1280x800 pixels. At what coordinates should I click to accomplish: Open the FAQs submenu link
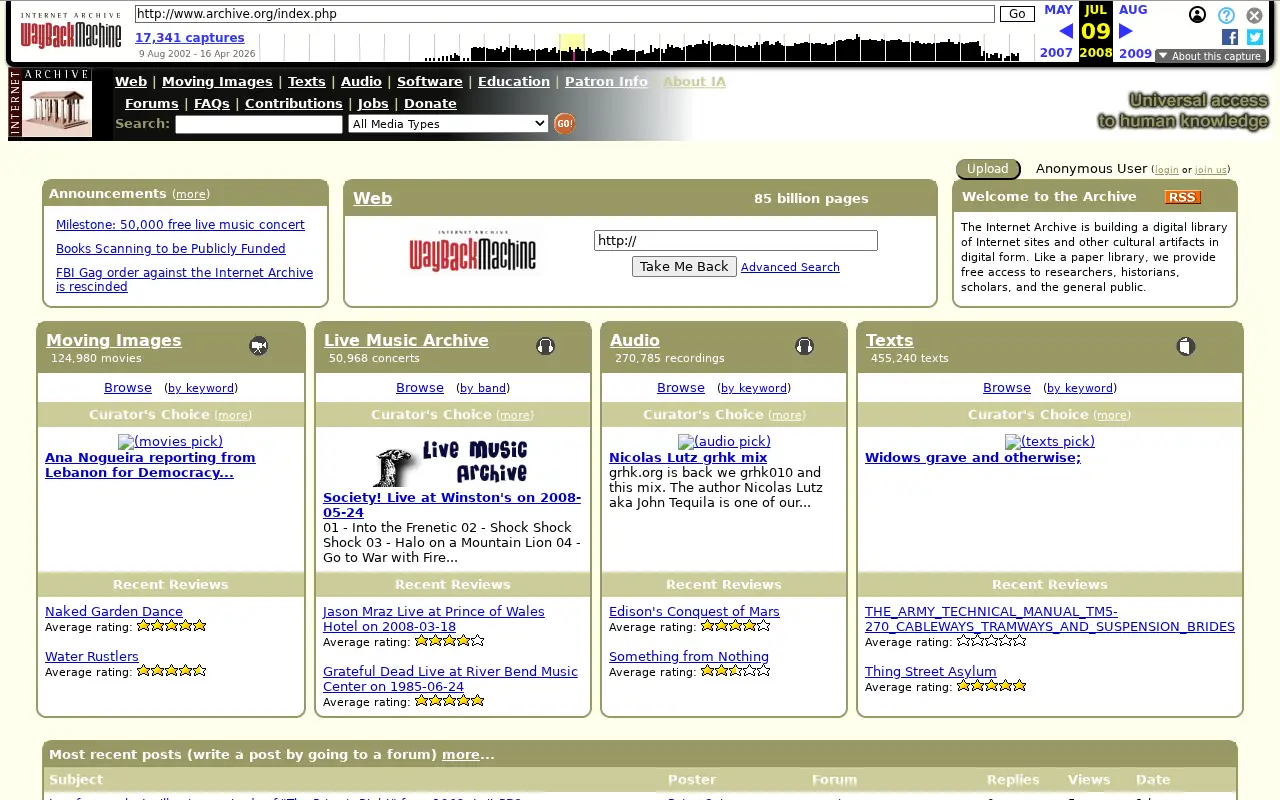click(212, 104)
